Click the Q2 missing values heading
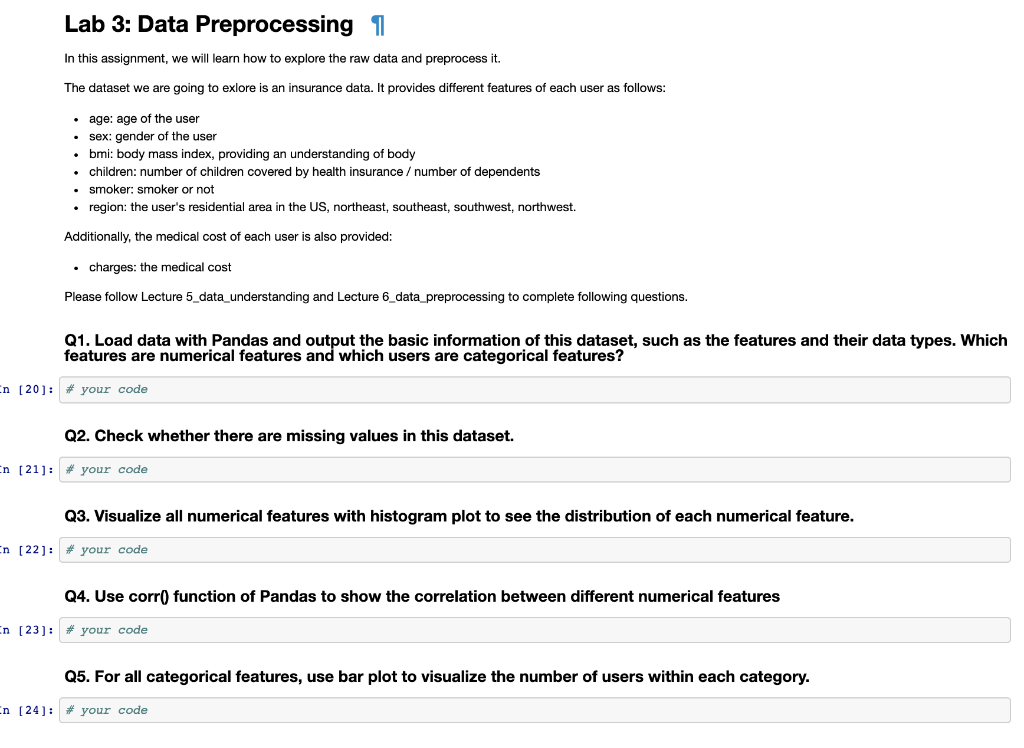The height and width of the screenshot is (748, 1024). pyautogui.click(x=288, y=435)
